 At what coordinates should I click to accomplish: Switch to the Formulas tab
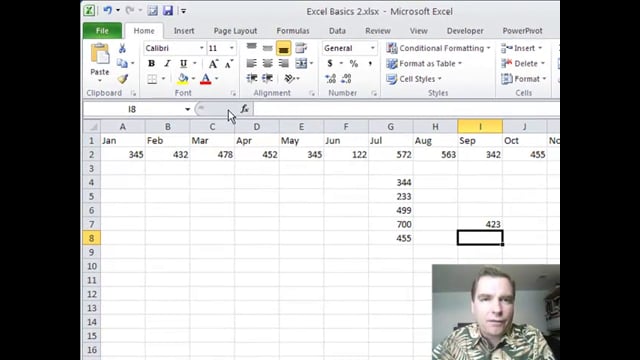pos(293,31)
